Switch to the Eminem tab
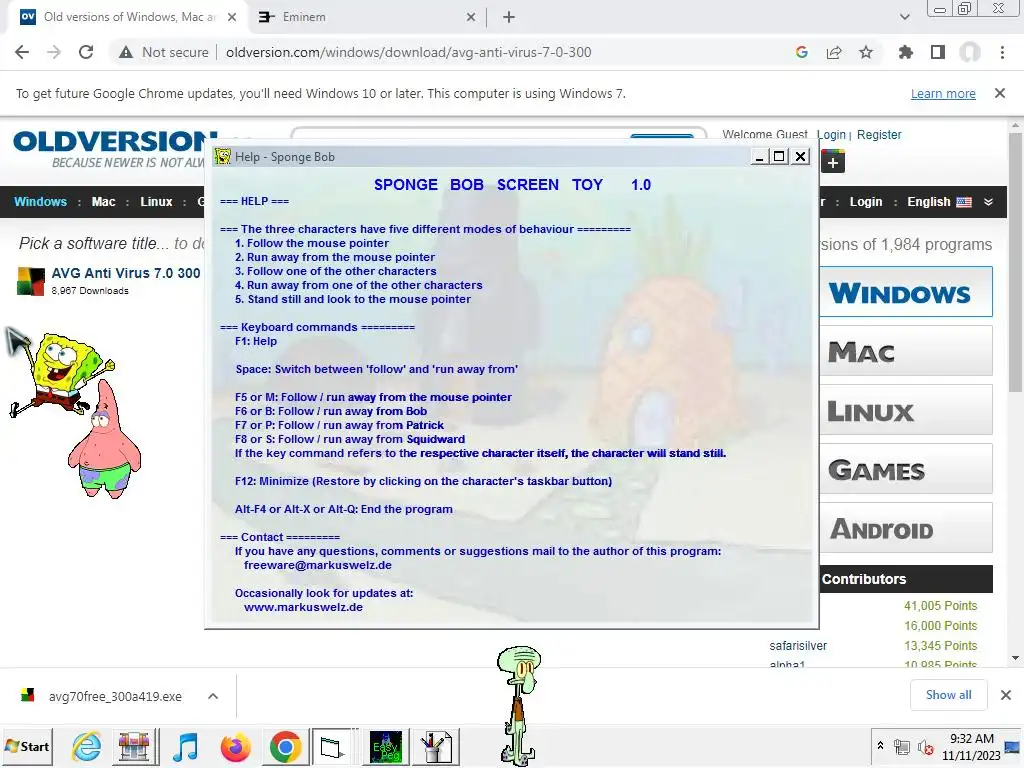This screenshot has width=1024, height=768. pyautogui.click(x=366, y=17)
